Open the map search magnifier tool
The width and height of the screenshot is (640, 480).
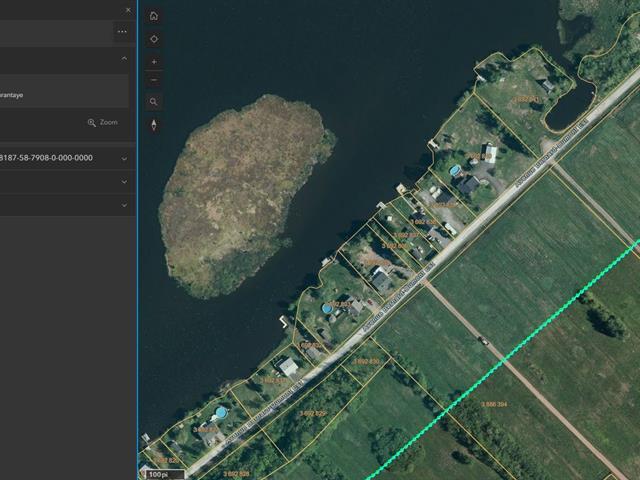(154, 102)
